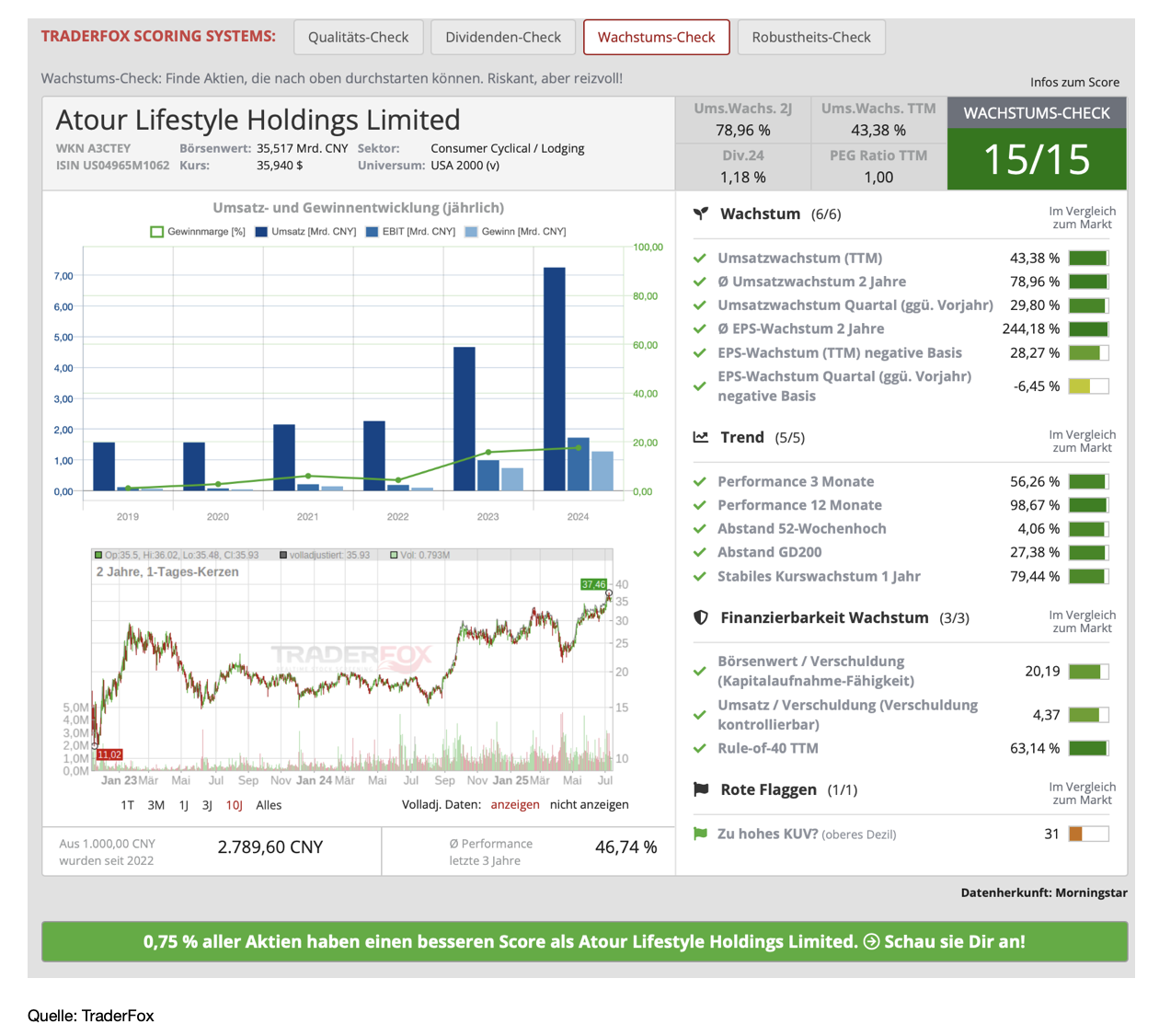Click the USA 2000 (v) universe value
1159x1036 pixels.
pyautogui.click(x=465, y=166)
